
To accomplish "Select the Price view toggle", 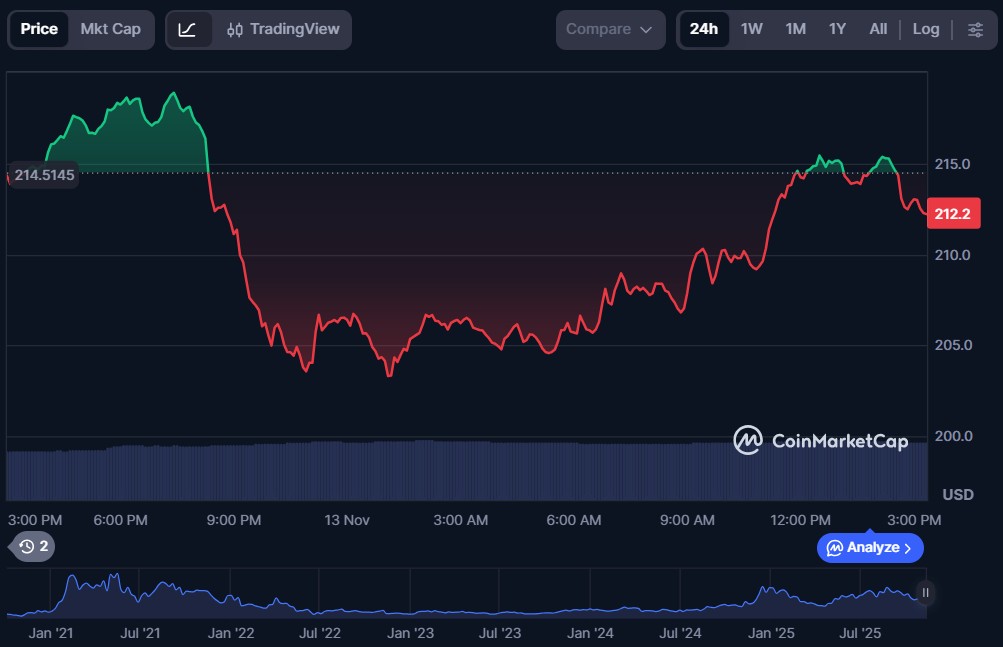I will [x=39, y=29].
